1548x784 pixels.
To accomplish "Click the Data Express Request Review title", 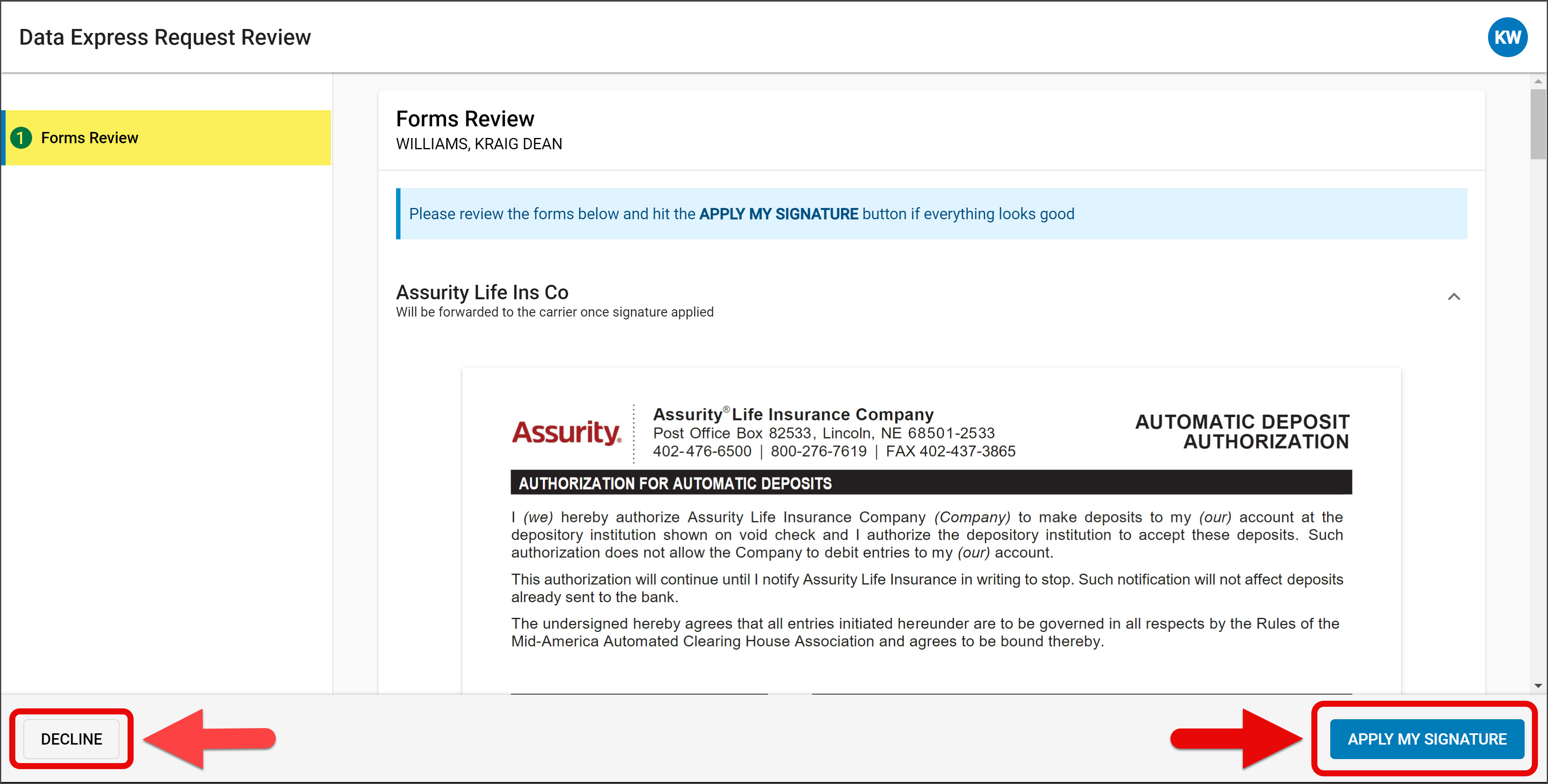I will [x=165, y=37].
